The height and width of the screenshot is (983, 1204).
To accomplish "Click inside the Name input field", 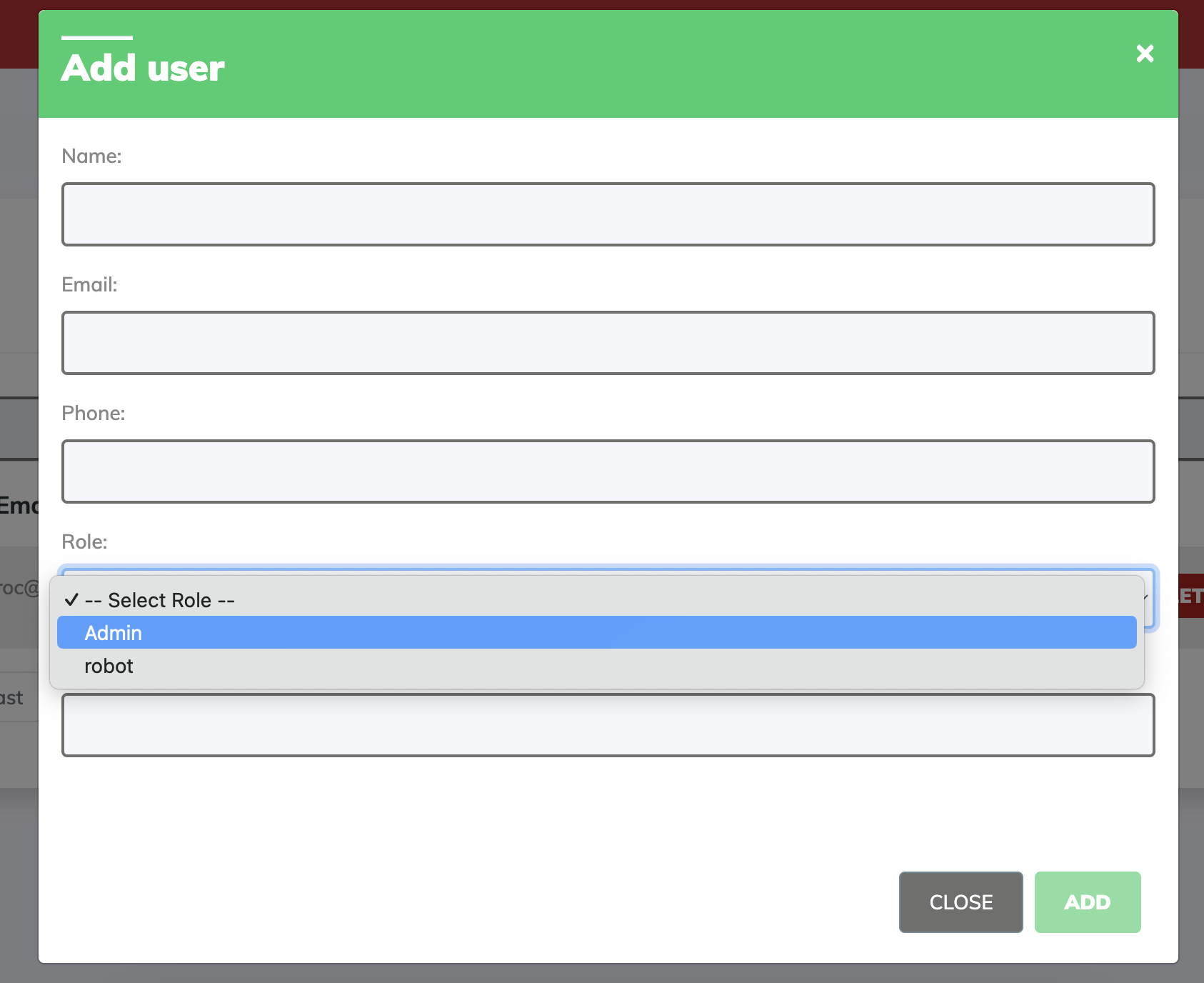I will tap(607, 214).
